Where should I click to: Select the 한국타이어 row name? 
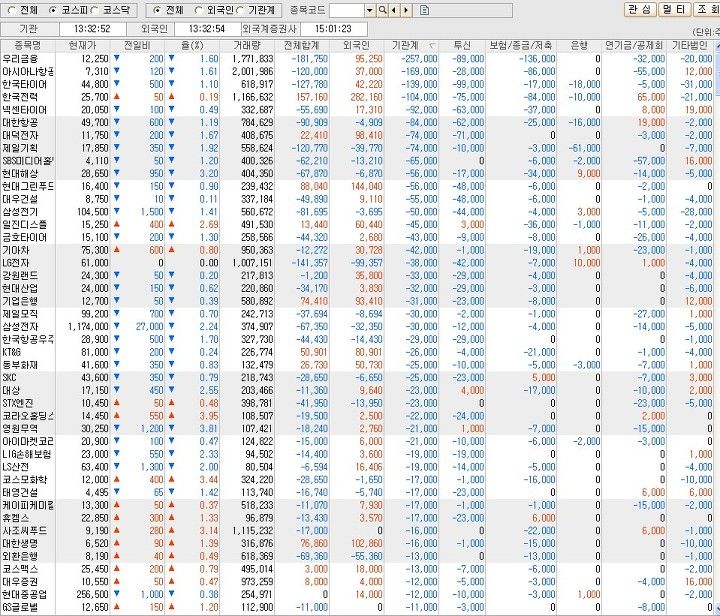click(24, 84)
